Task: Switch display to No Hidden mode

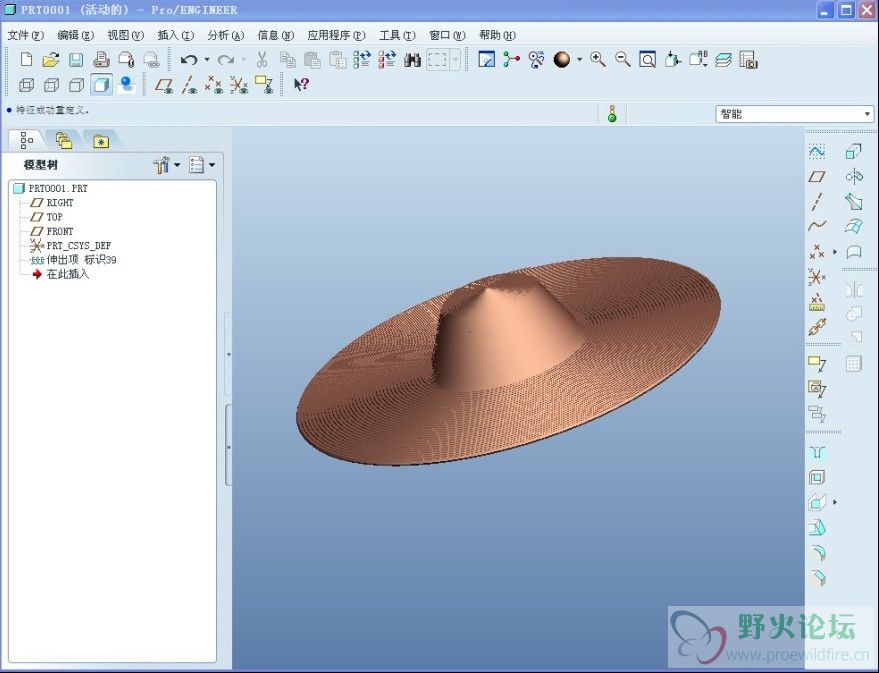Action: click(76, 85)
